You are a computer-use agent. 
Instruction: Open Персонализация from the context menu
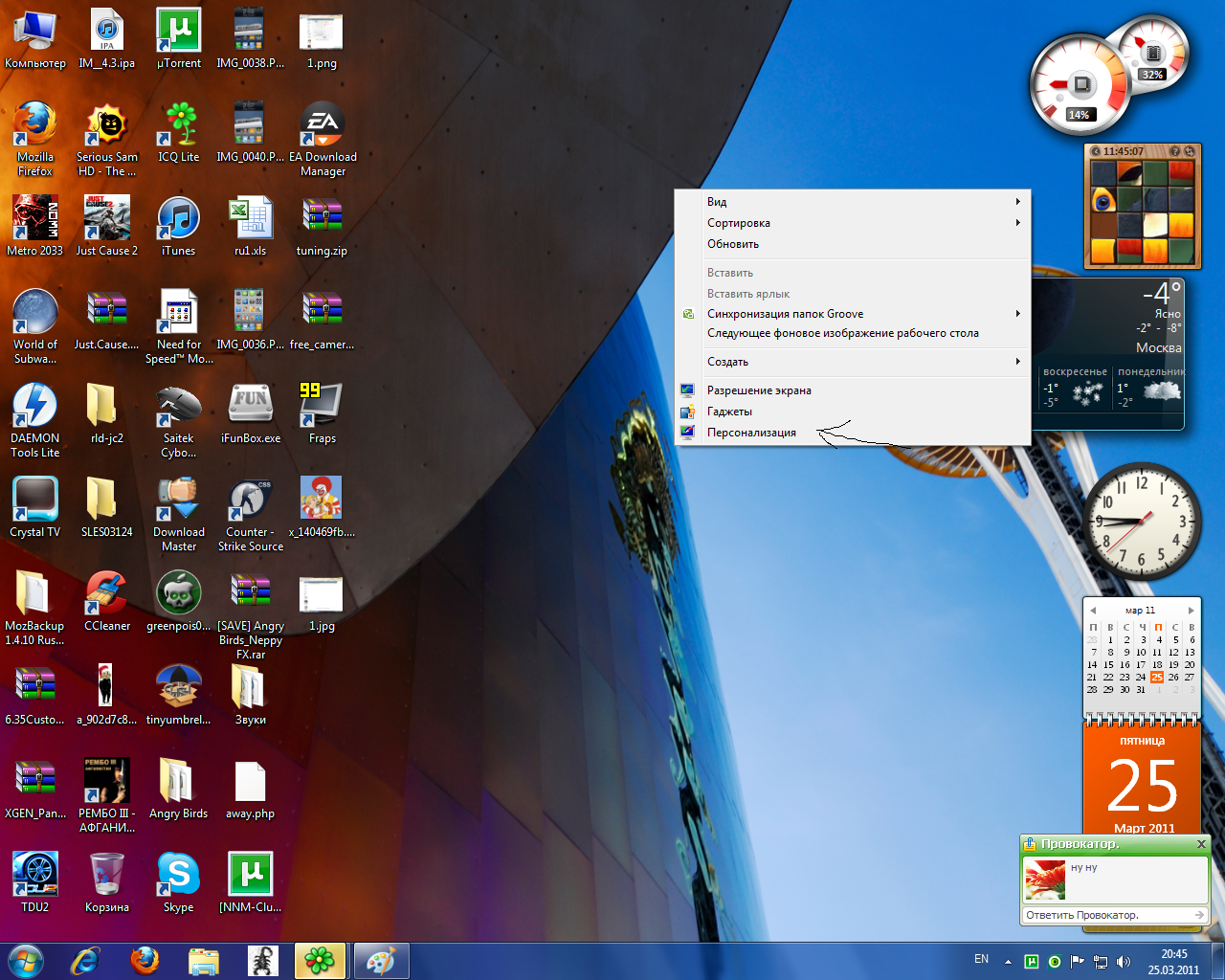853,433
